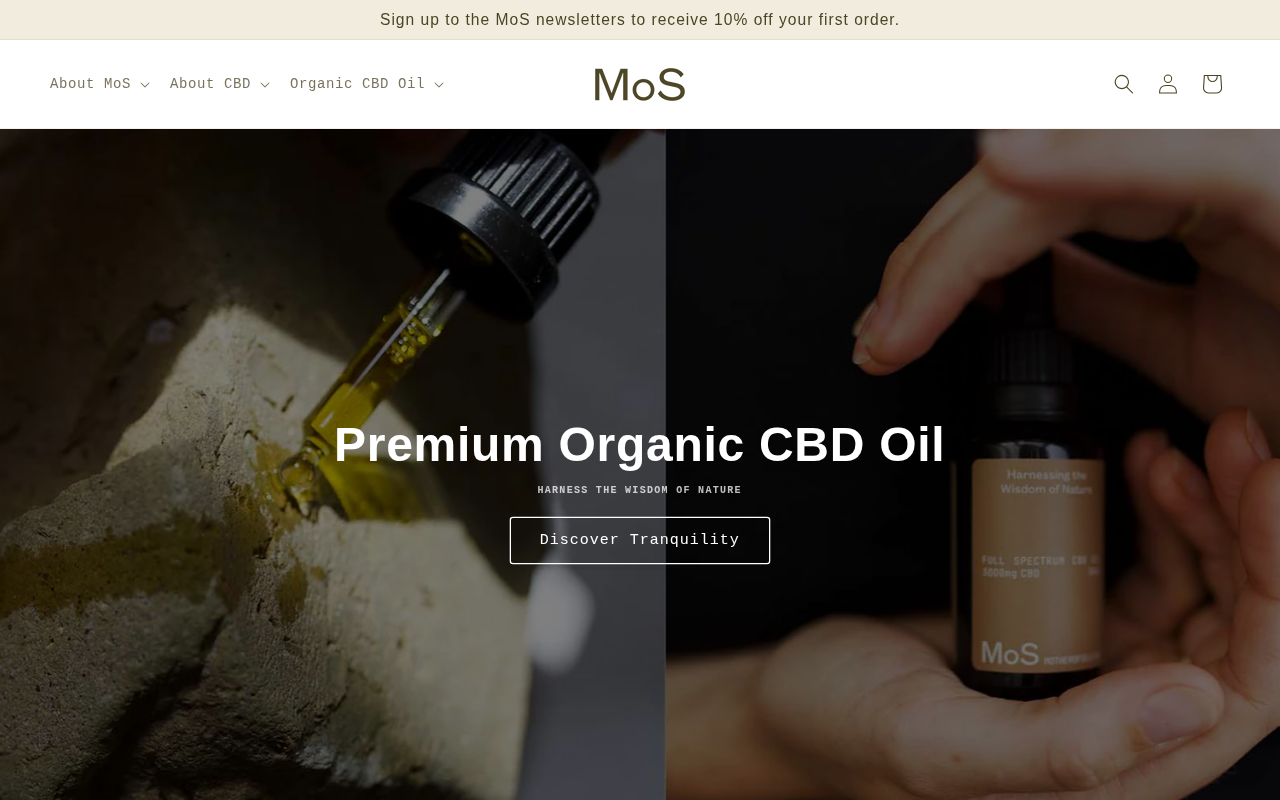Open the shopping cart bag icon

click(x=1212, y=84)
